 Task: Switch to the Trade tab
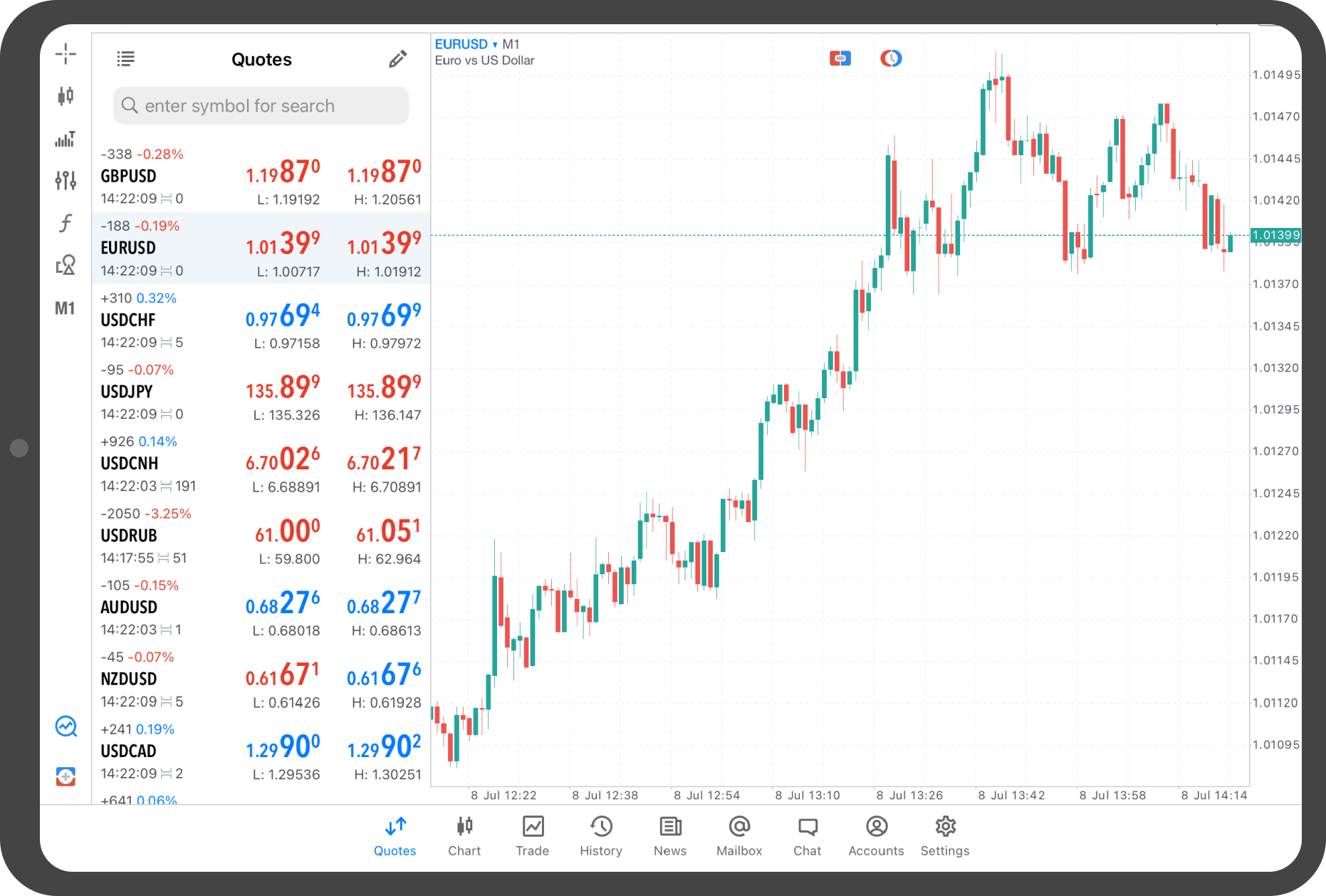click(x=532, y=835)
